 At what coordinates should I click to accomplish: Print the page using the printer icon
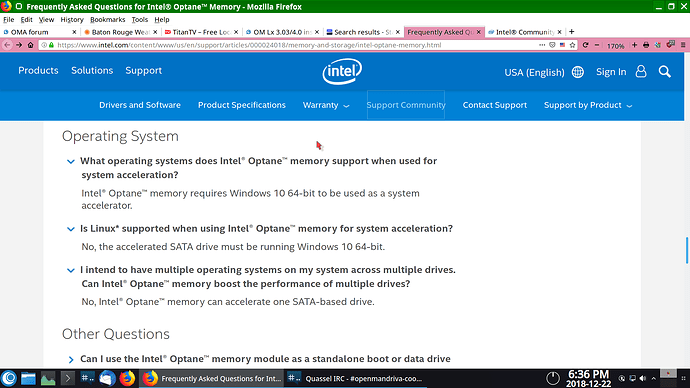(646, 45)
